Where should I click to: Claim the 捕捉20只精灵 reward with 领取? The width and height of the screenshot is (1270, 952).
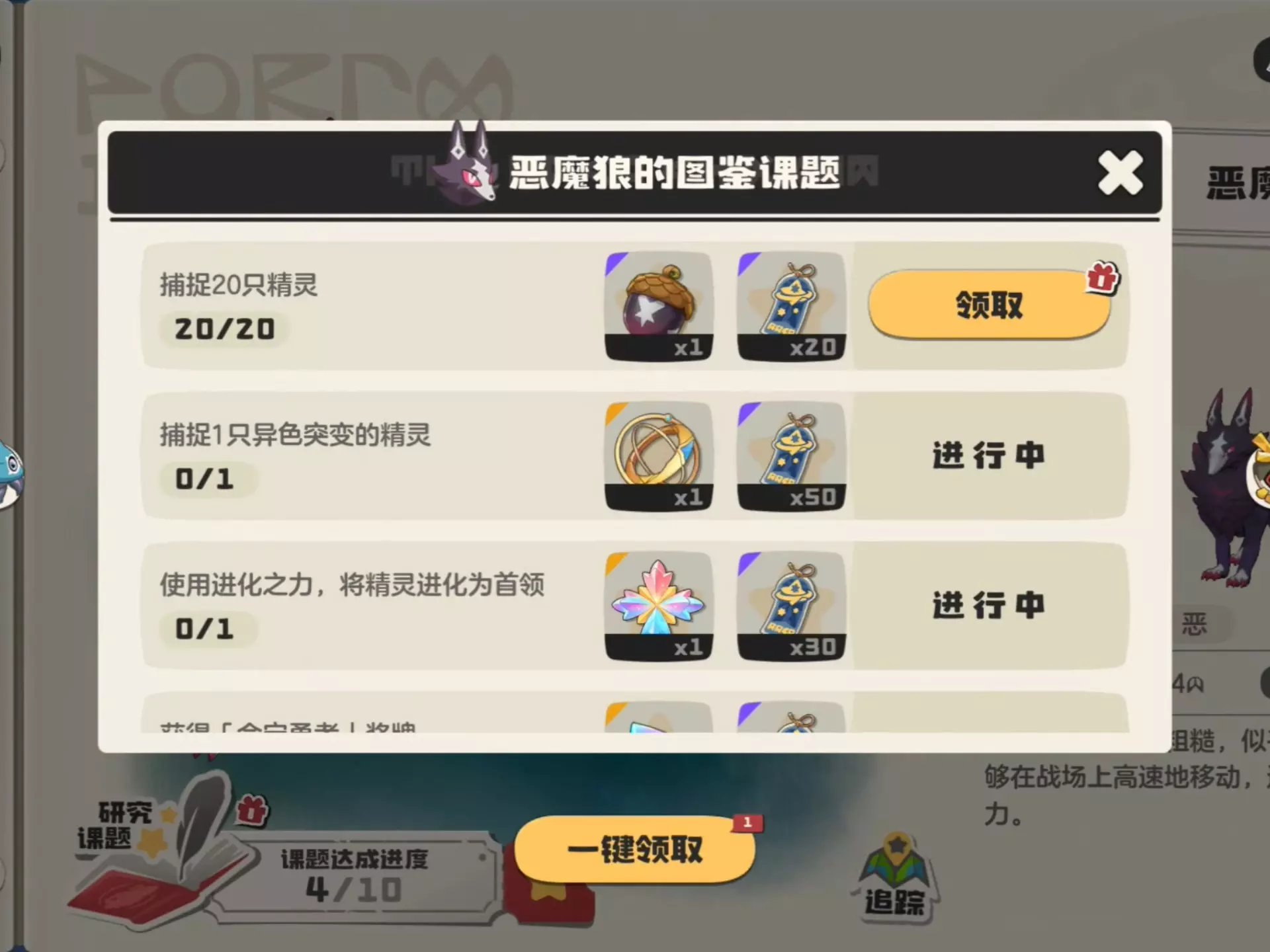coord(989,305)
